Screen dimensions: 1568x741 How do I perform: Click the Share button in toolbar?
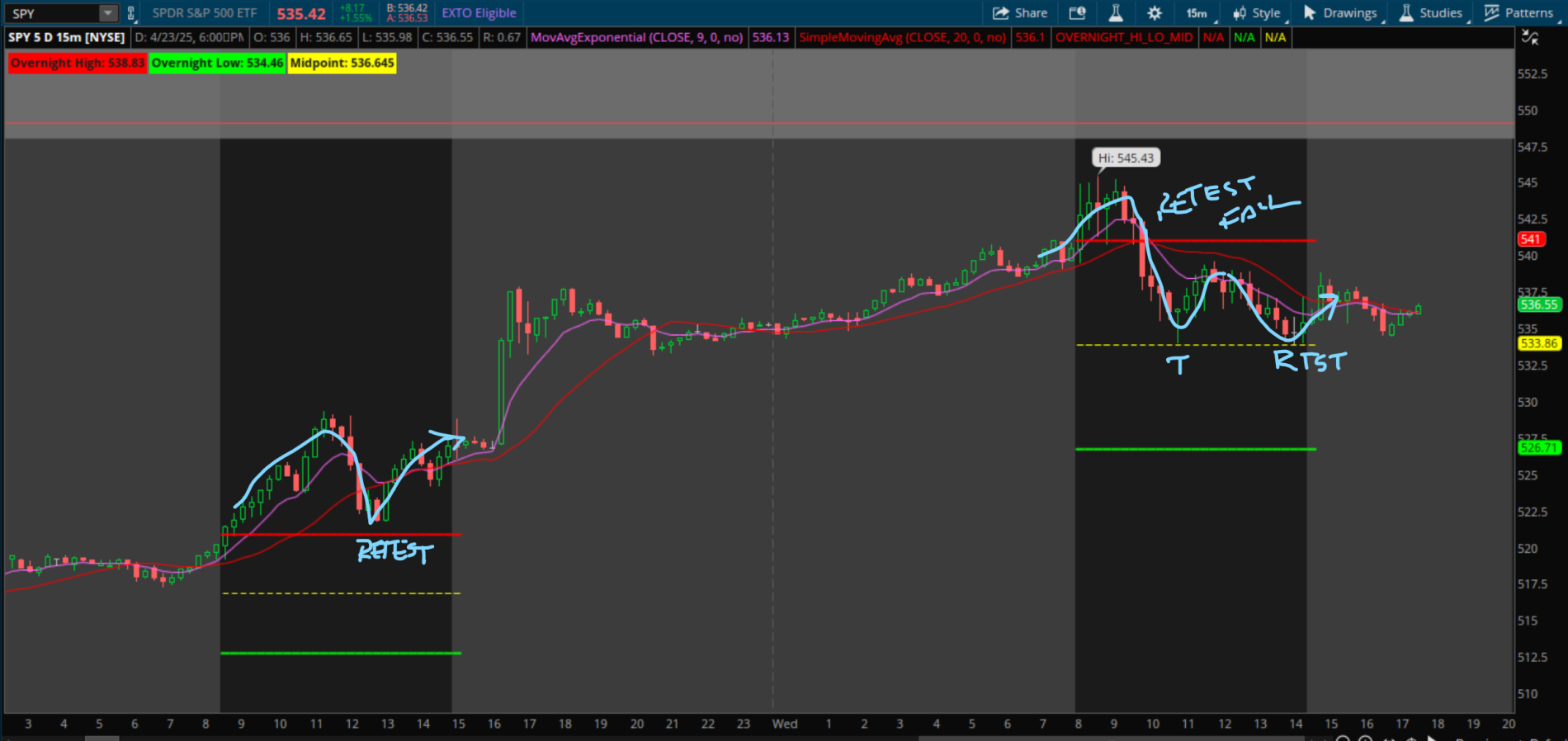coord(1020,13)
